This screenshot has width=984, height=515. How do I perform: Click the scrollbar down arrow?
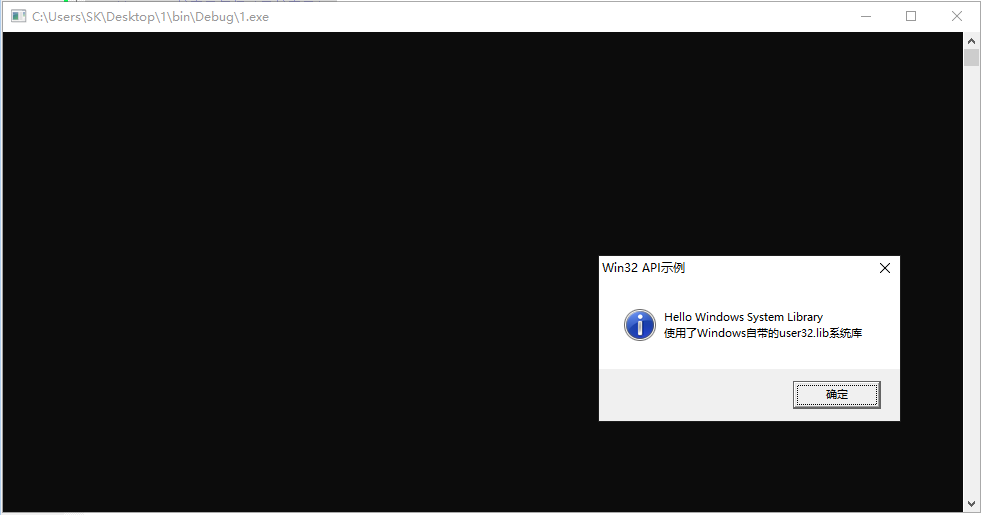click(x=971, y=503)
